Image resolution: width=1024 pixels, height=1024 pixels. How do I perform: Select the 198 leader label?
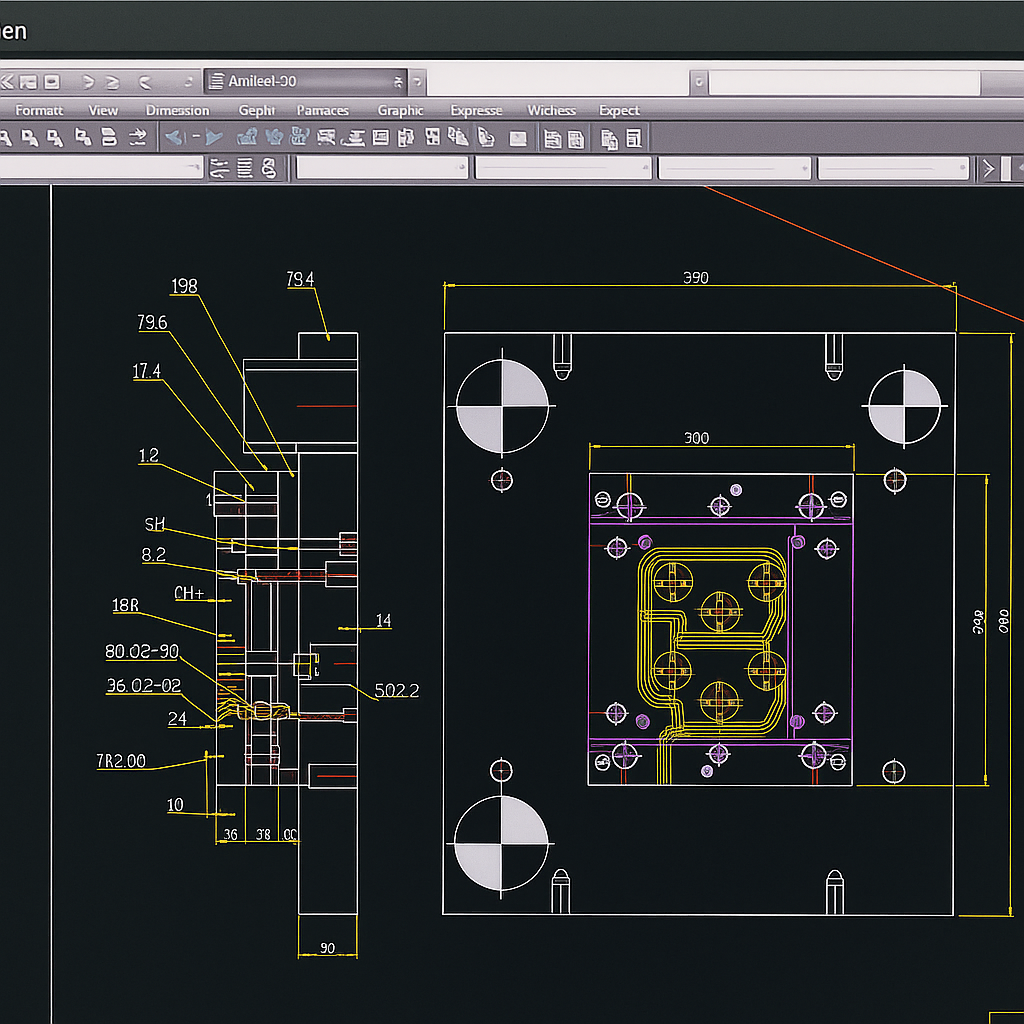click(x=184, y=286)
